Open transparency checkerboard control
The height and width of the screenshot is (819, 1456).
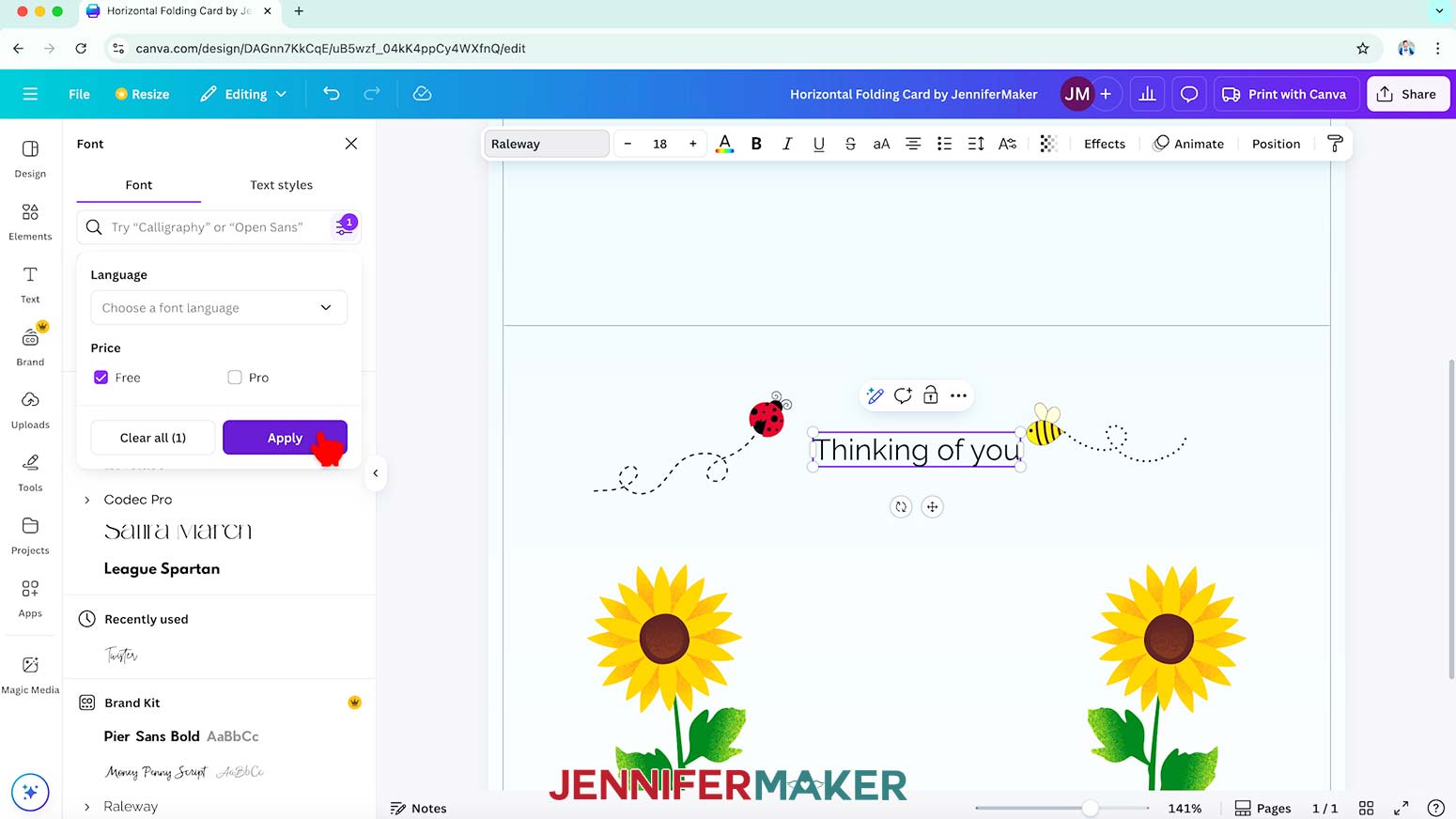tap(1048, 144)
